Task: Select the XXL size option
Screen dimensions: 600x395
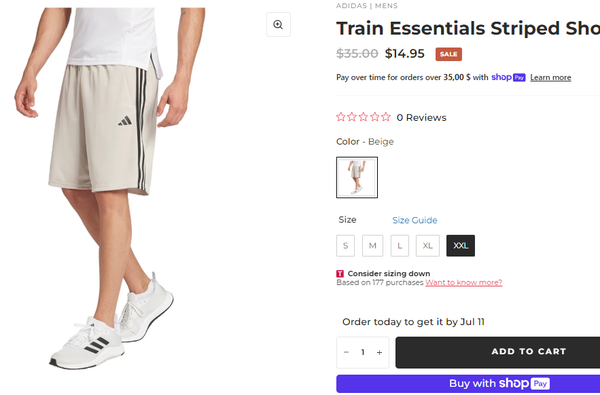Action: [461, 246]
